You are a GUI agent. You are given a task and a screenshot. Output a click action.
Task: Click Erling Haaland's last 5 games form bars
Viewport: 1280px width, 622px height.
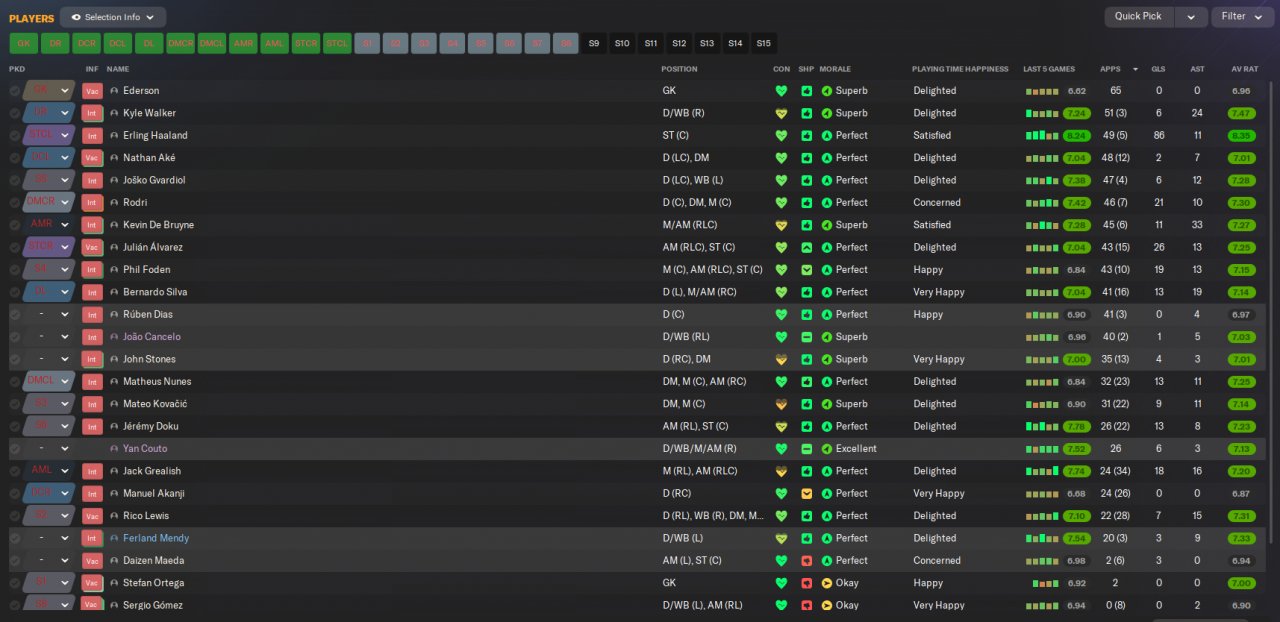pyautogui.click(x=1042, y=135)
